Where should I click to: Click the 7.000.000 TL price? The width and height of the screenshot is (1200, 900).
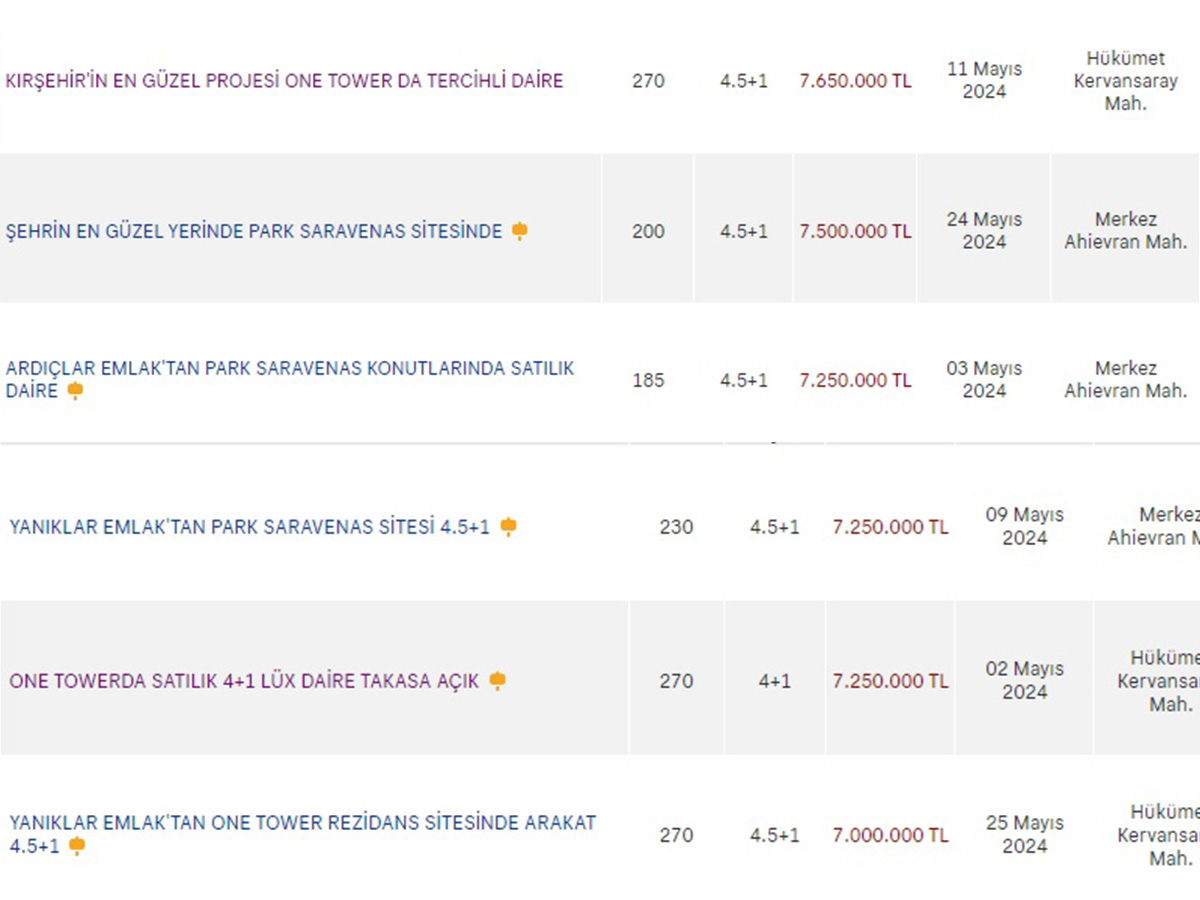click(x=890, y=835)
